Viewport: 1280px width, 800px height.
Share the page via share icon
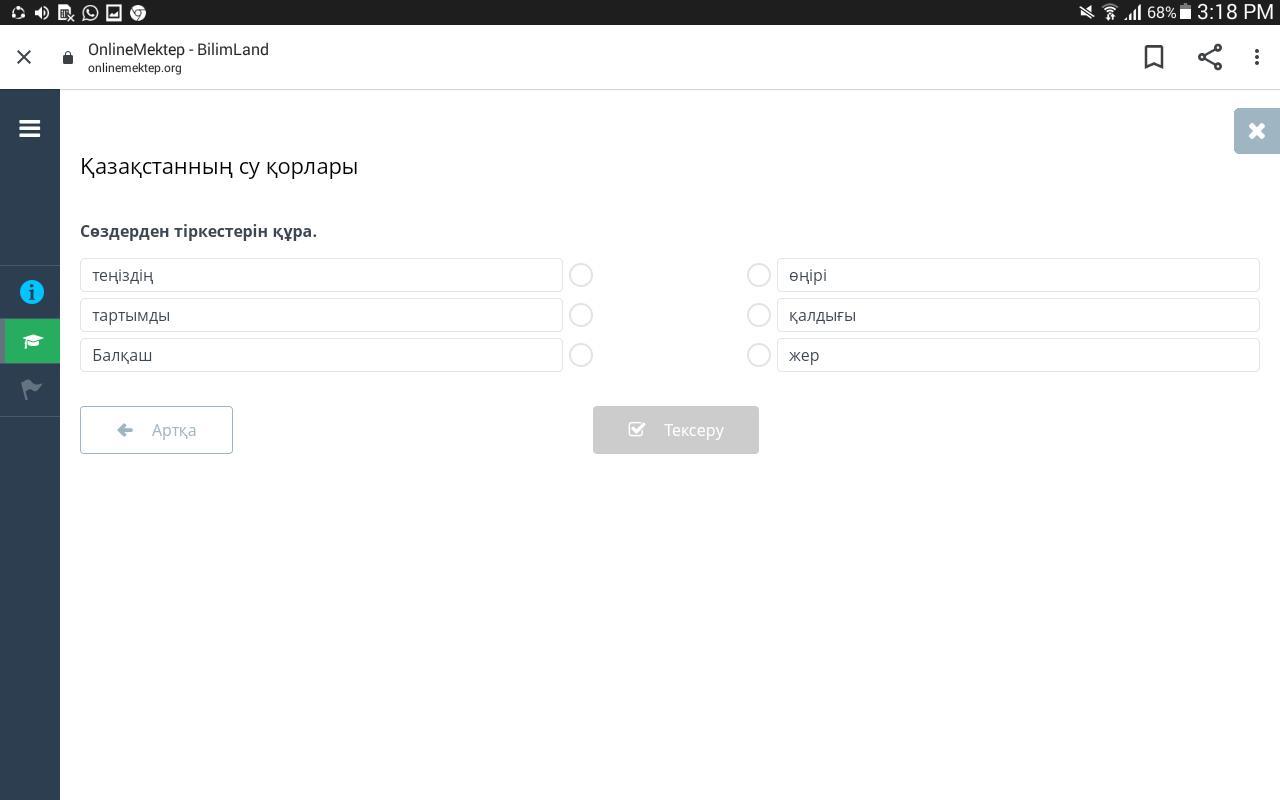(x=1210, y=57)
